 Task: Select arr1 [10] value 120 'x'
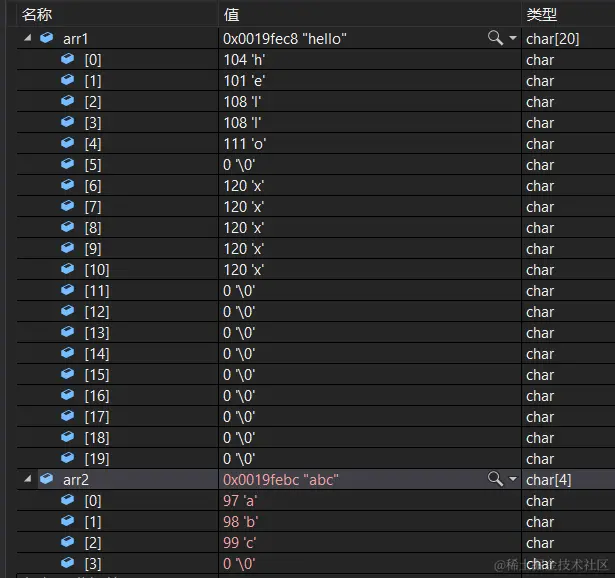(x=244, y=270)
